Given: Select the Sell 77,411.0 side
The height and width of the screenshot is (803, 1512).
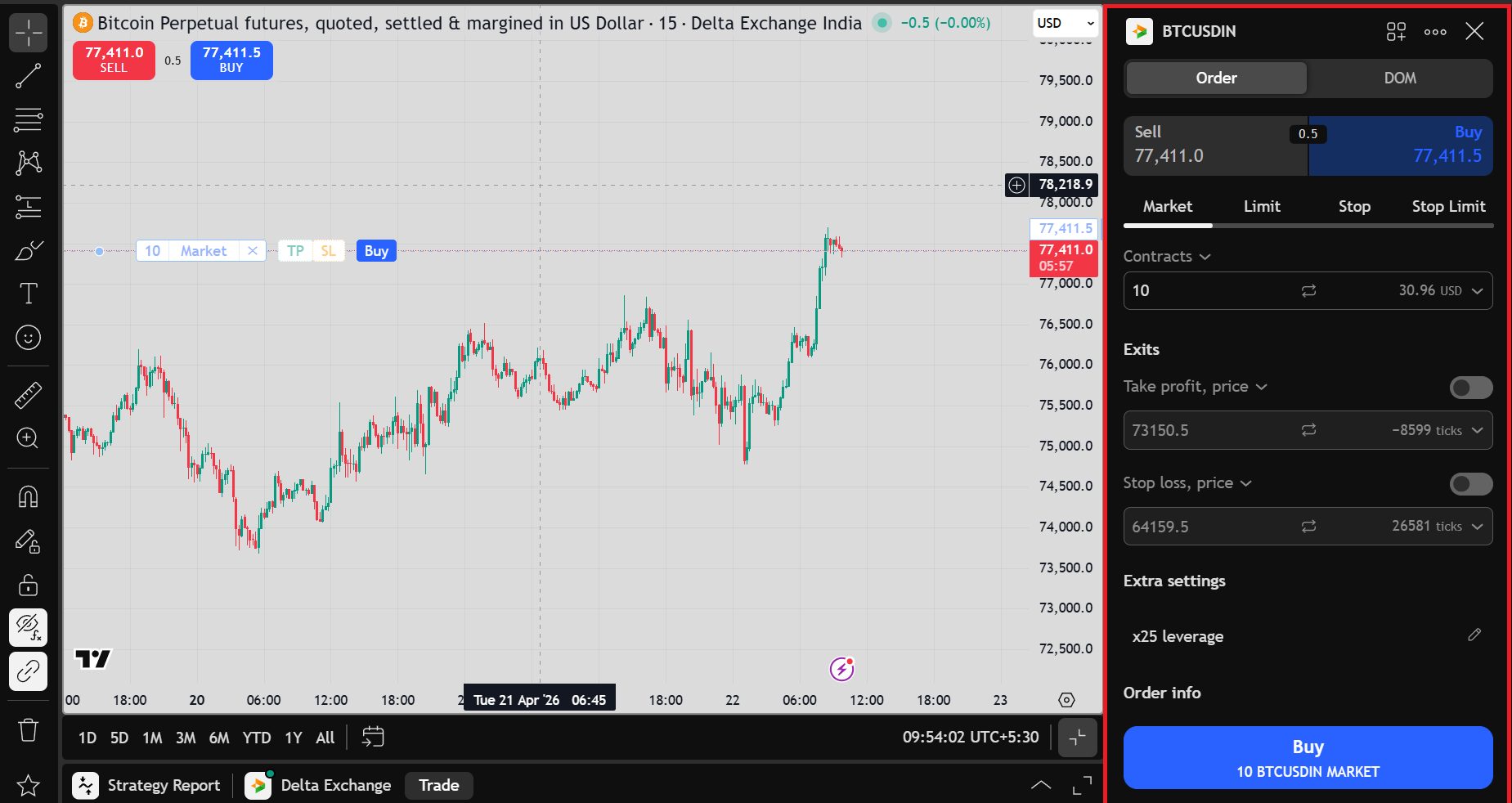Looking at the screenshot, I should coord(1216,146).
